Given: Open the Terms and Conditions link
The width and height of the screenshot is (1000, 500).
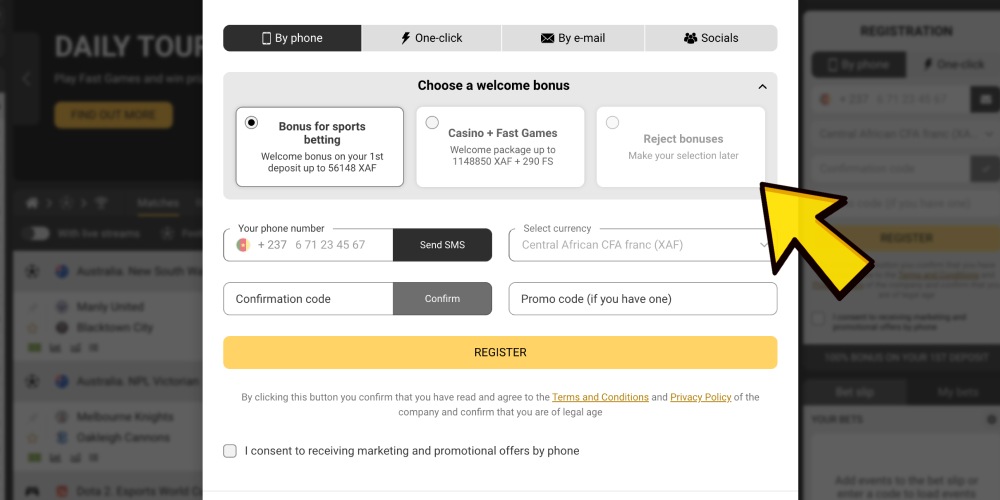Looking at the screenshot, I should (600, 397).
